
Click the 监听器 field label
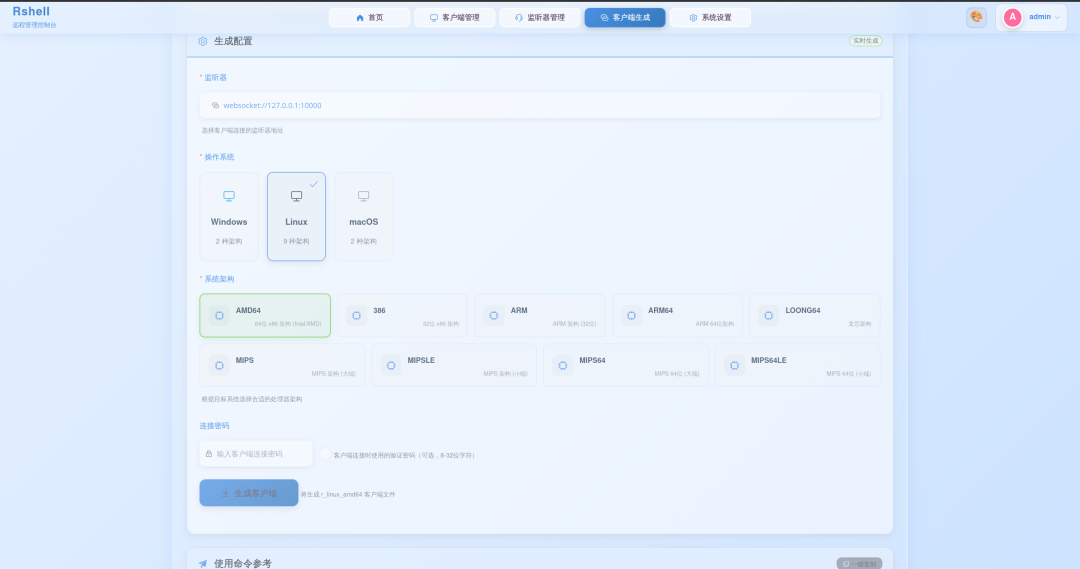click(216, 77)
